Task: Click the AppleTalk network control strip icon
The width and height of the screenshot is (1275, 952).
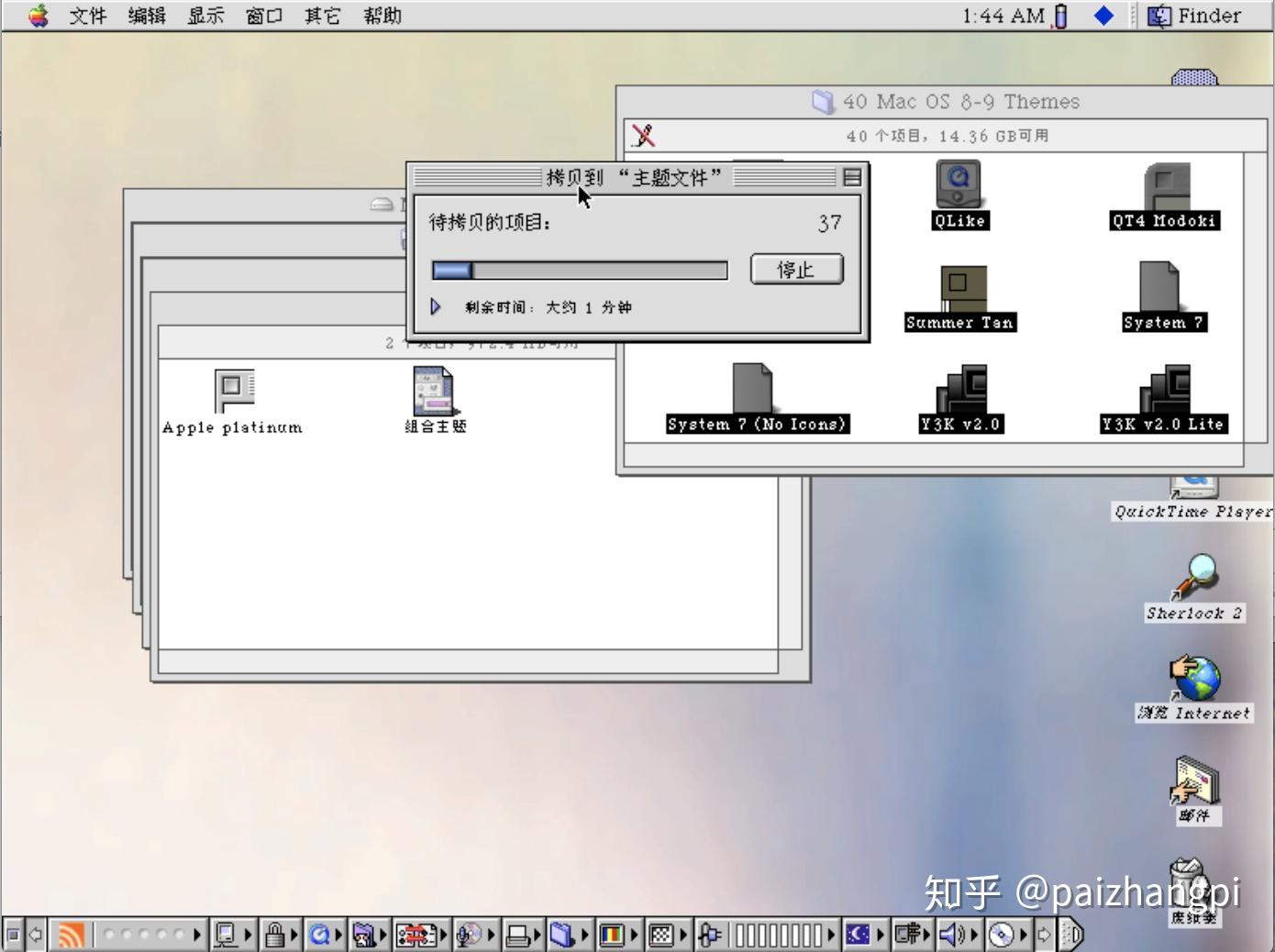Action: tap(226, 935)
